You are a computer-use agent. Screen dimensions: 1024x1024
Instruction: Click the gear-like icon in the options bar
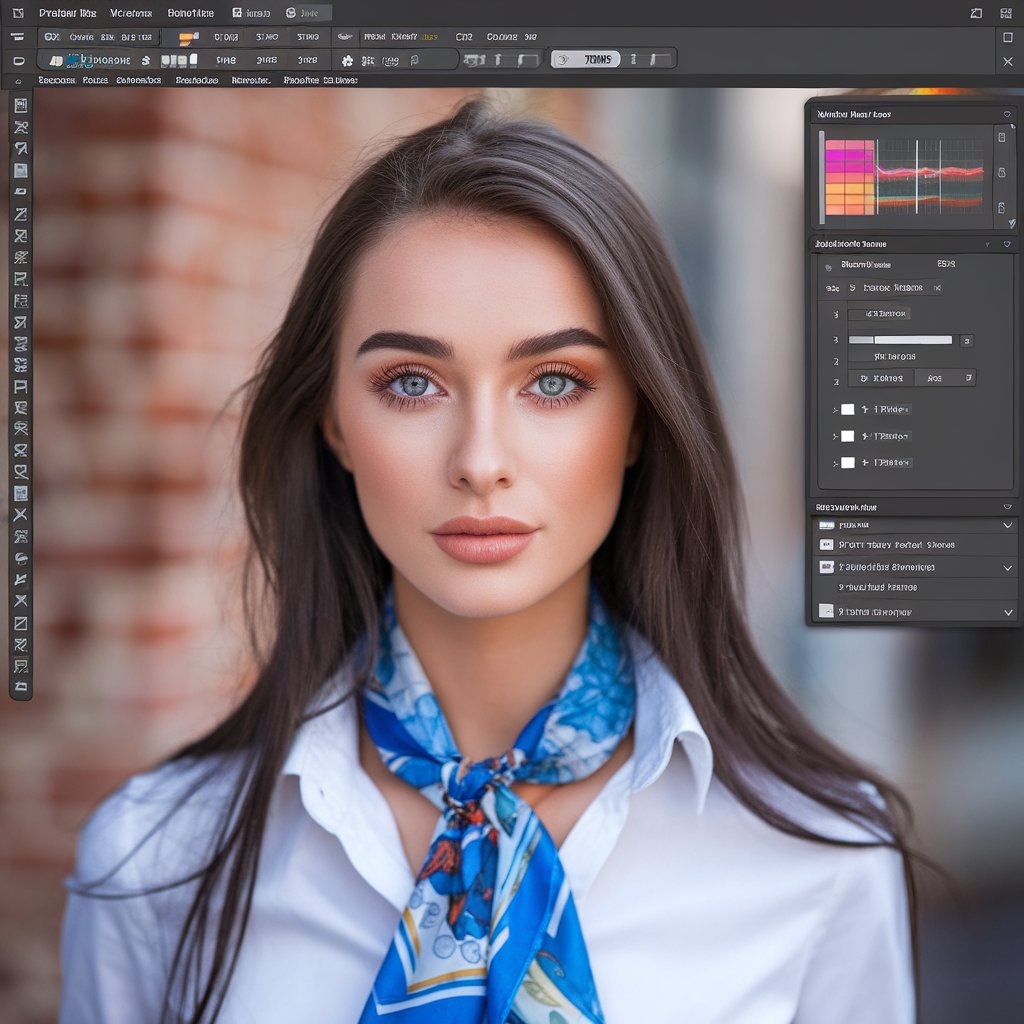(347, 61)
